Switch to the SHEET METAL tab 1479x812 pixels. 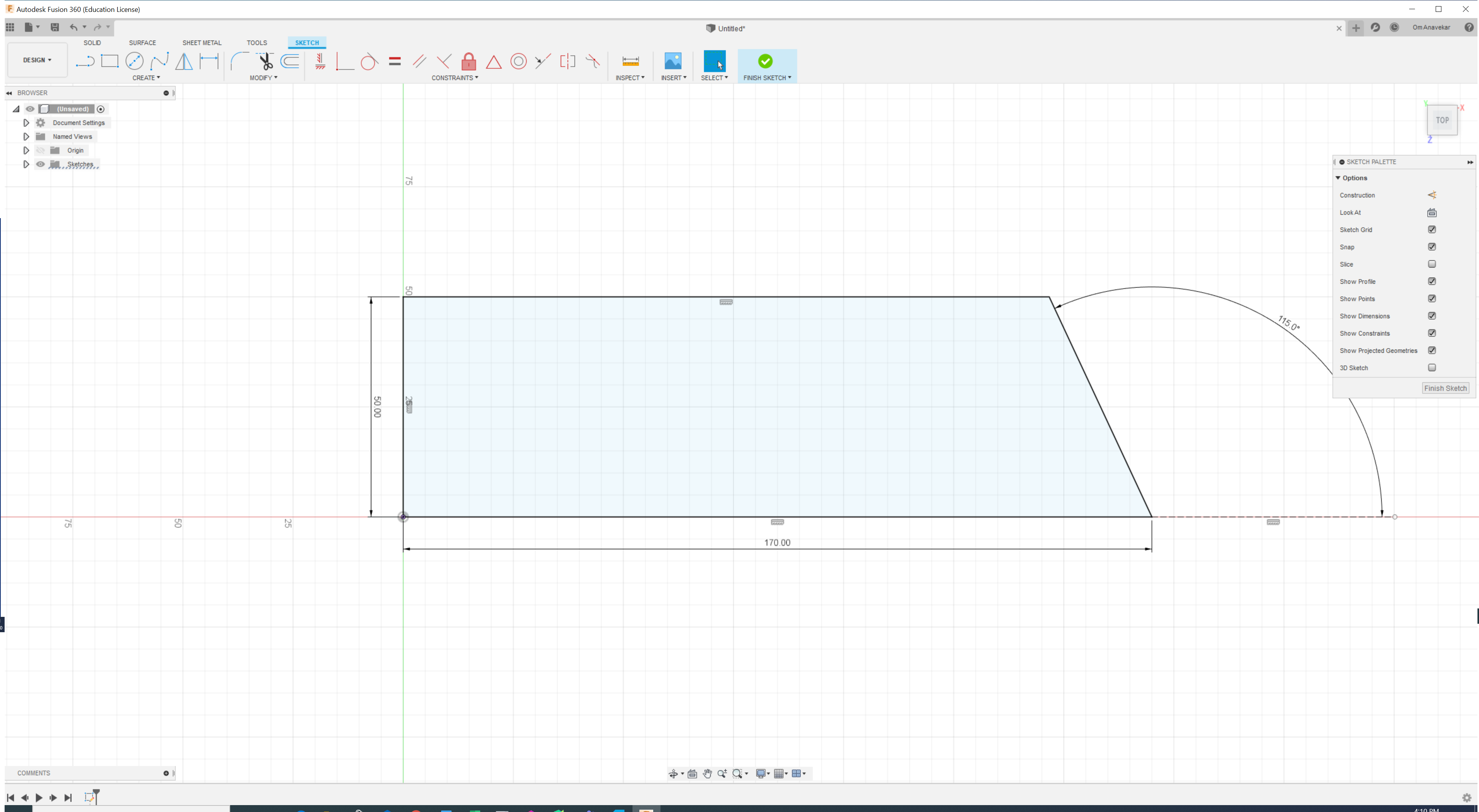tap(201, 43)
